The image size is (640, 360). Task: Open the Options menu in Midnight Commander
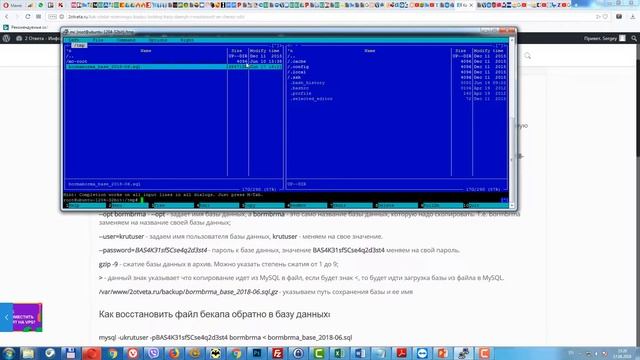[158, 40]
